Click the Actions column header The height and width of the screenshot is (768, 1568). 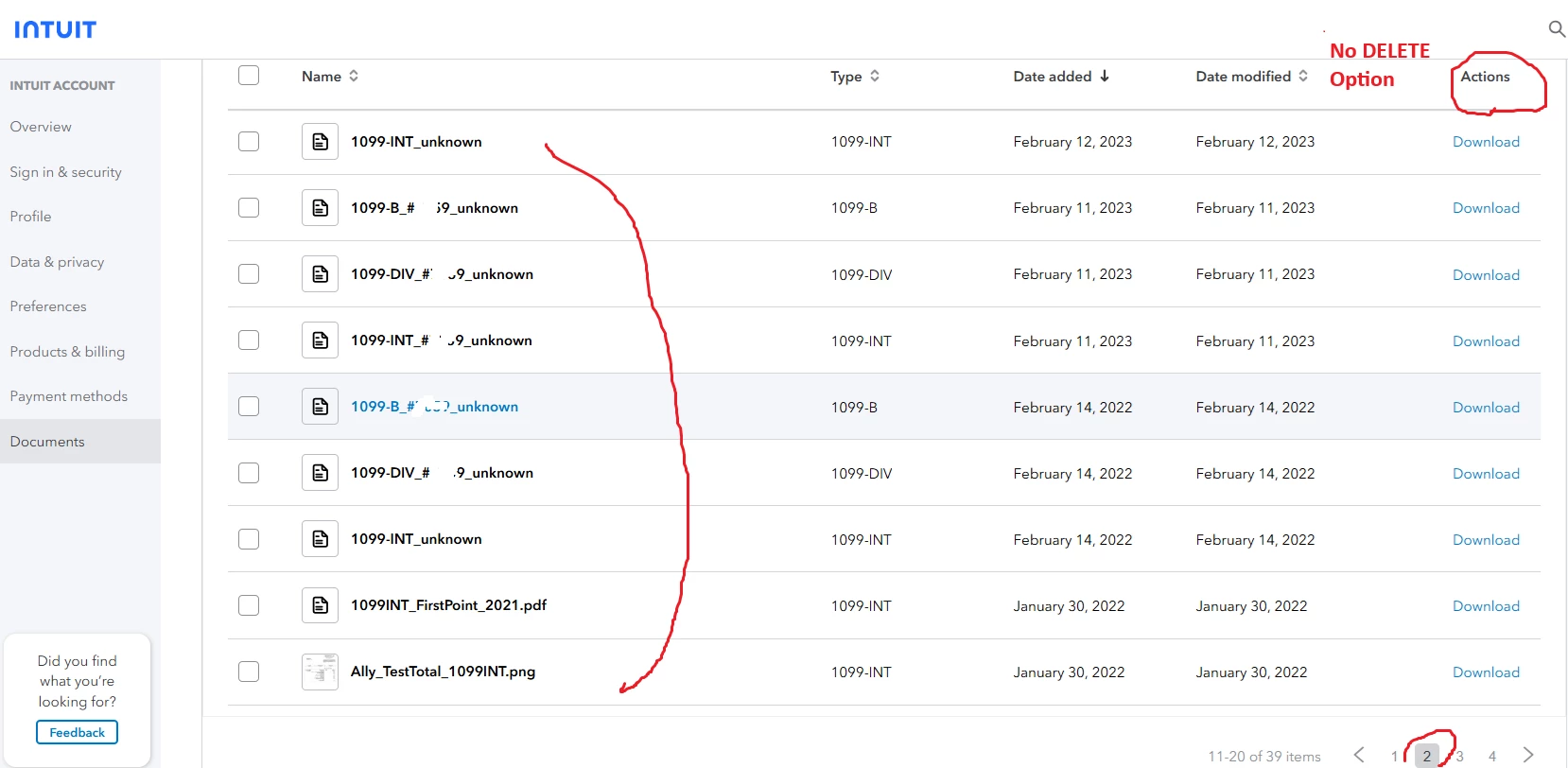pyautogui.click(x=1485, y=77)
